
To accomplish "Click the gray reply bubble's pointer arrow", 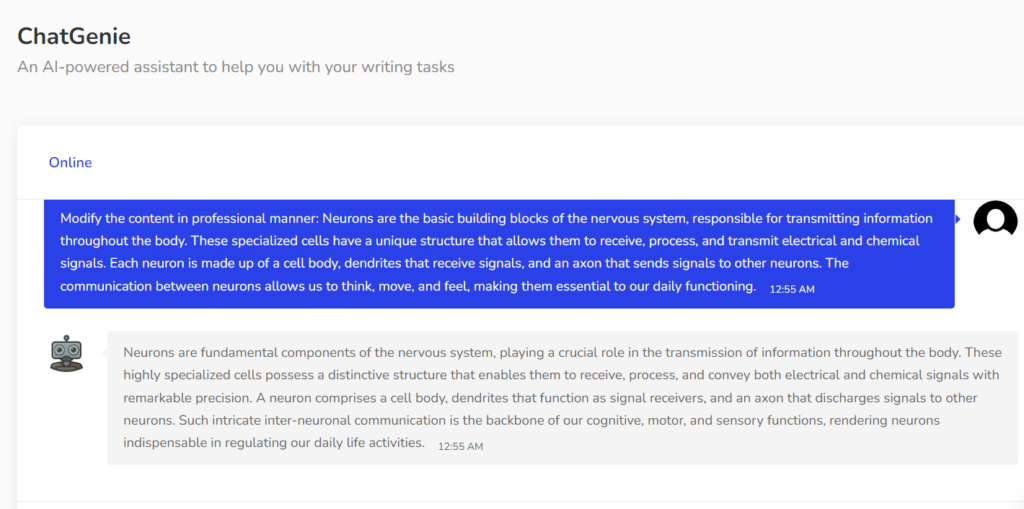I will point(104,353).
